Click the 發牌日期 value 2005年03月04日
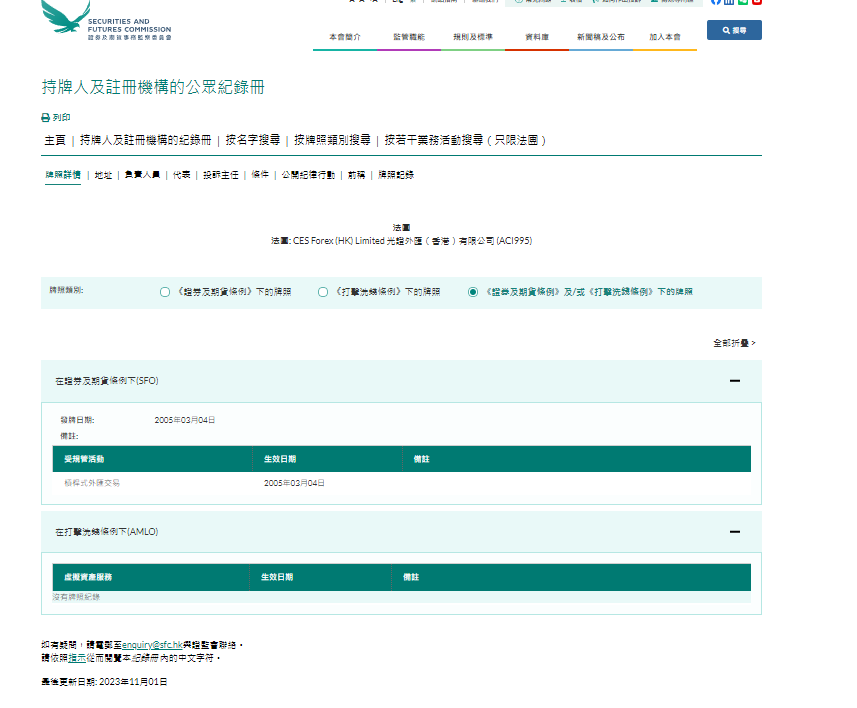Screen dimensions: 857x708 tap(185, 420)
